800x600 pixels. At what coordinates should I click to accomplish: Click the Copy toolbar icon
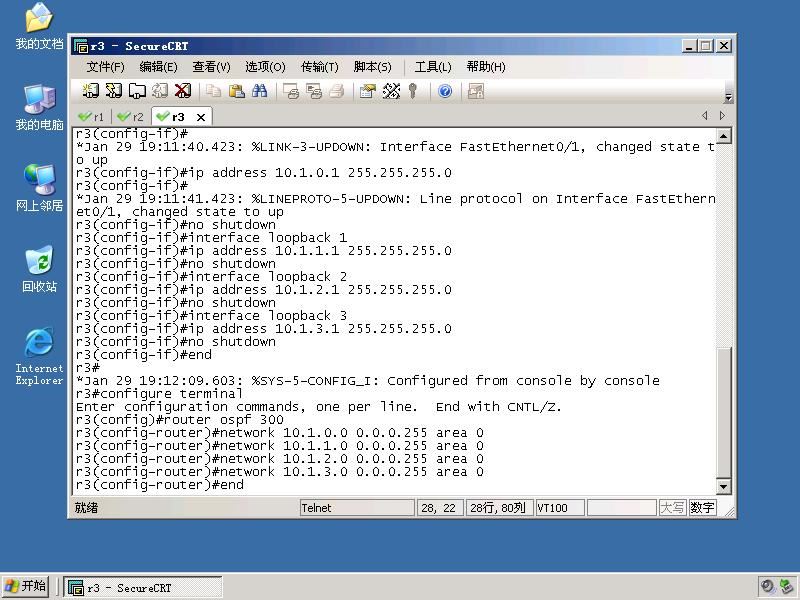pos(213,91)
